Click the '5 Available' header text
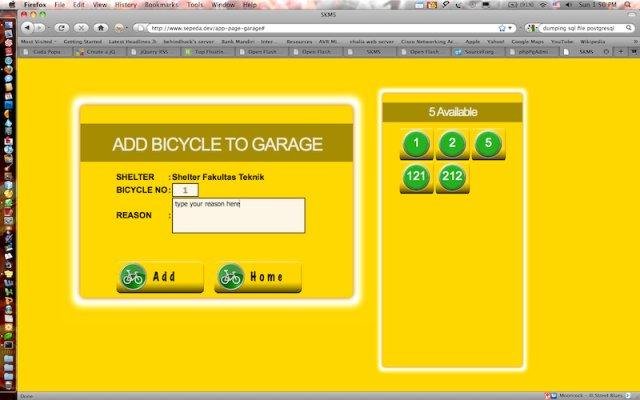640x400 pixels. point(453,112)
